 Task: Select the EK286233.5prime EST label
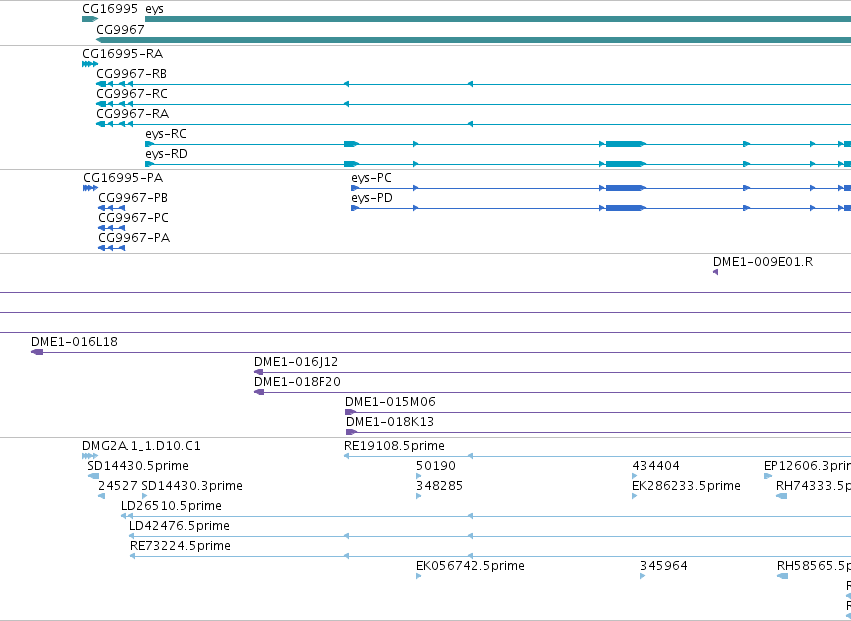point(686,486)
